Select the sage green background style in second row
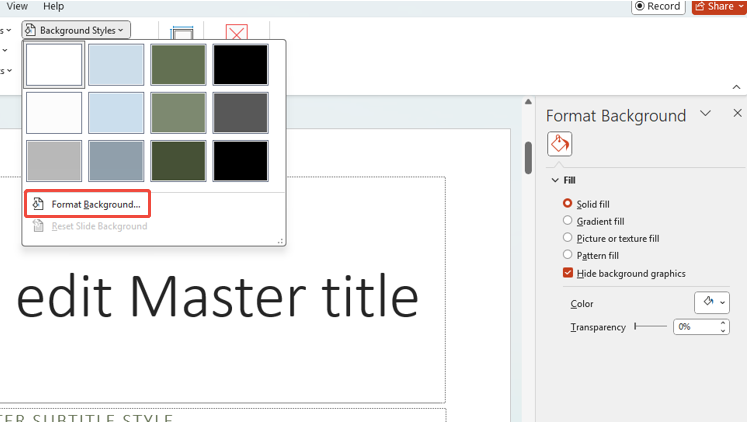The height and width of the screenshot is (431, 749). (x=178, y=113)
